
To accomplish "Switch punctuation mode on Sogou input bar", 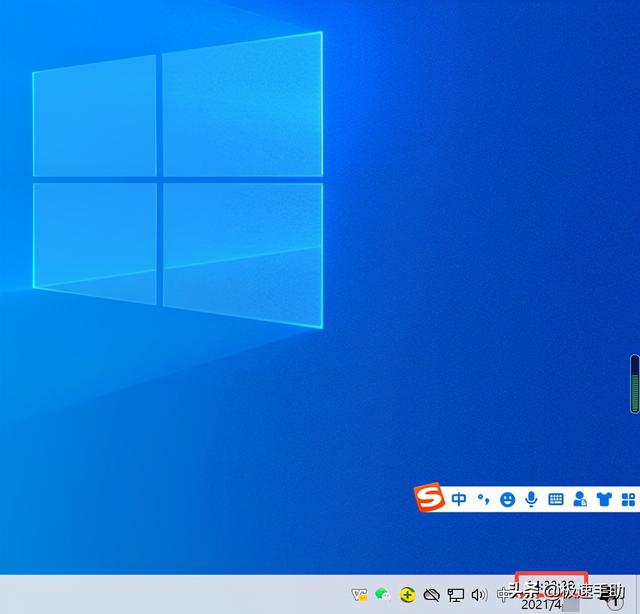I will 484,499.
